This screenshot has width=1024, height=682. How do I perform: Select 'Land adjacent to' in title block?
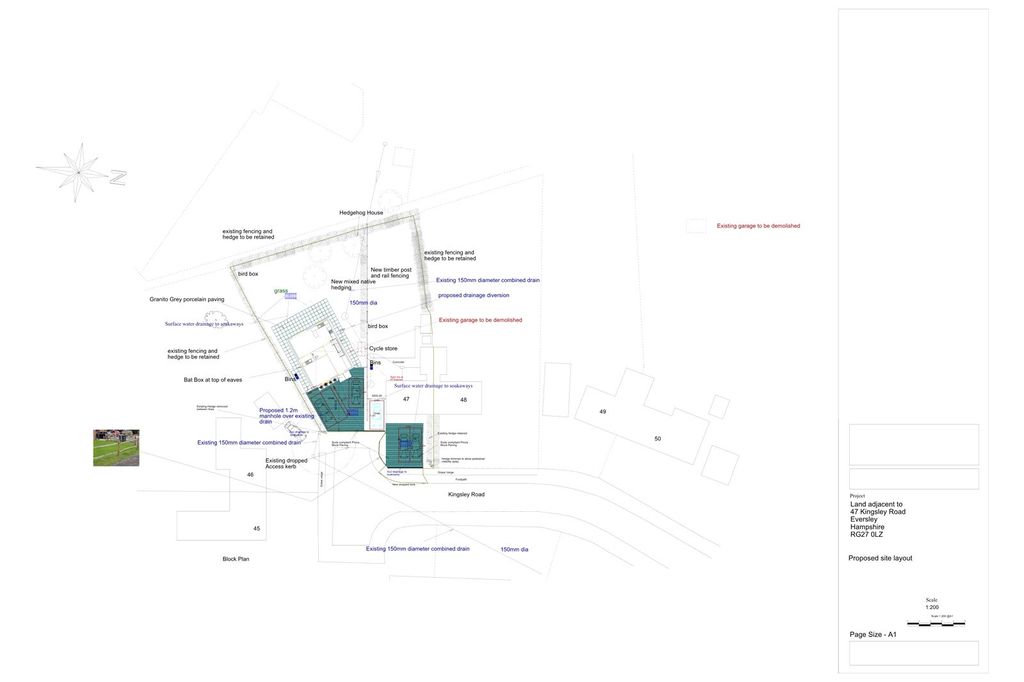[x=876, y=504]
